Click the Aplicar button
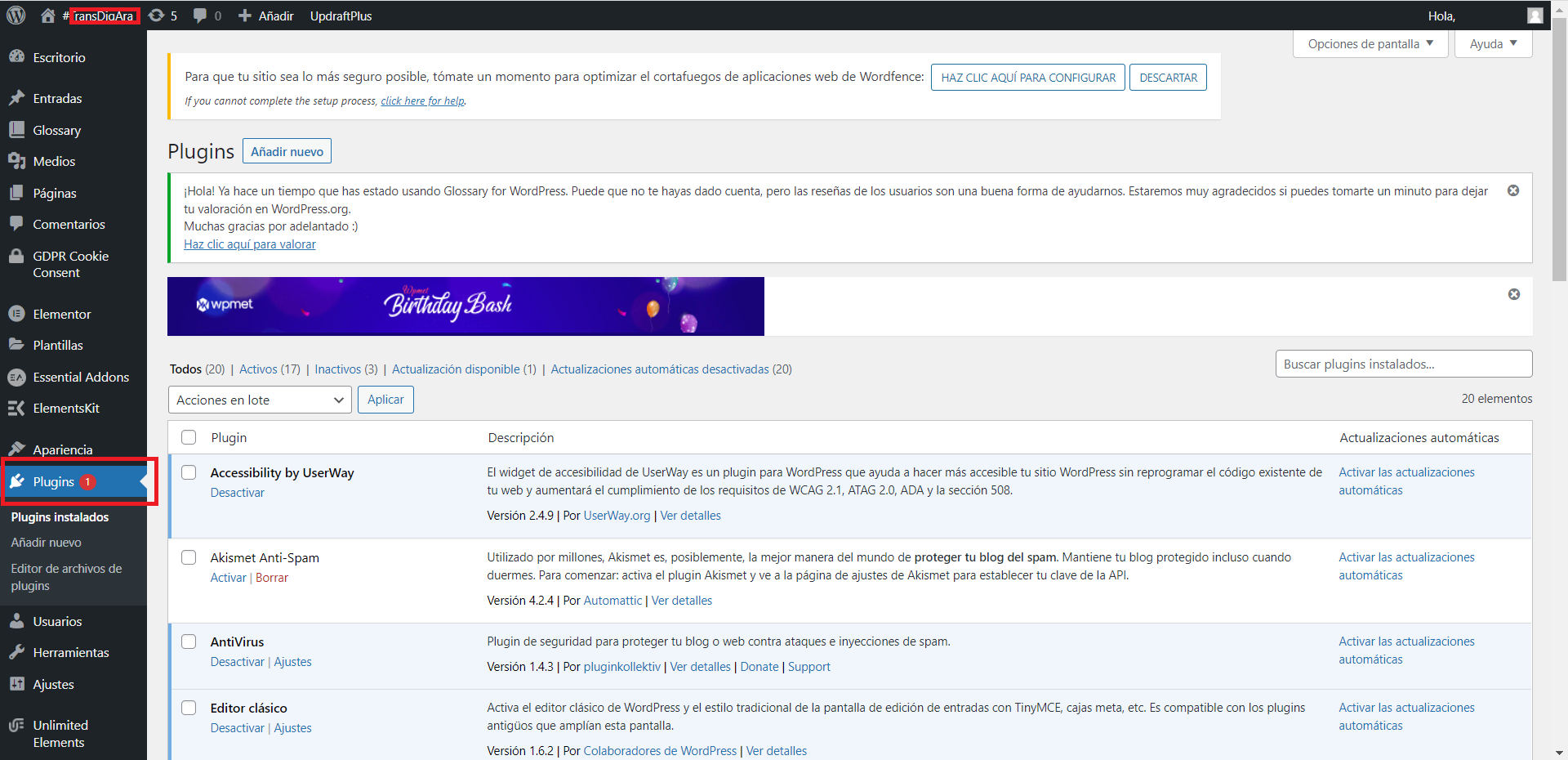 point(385,400)
